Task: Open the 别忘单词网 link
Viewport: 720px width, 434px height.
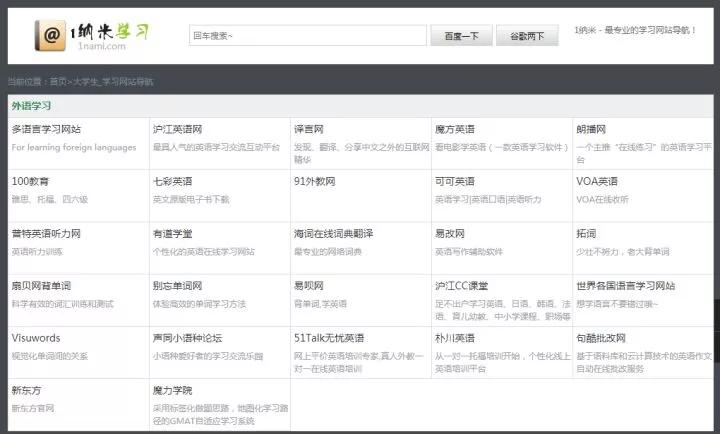Action: coord(177,286)
